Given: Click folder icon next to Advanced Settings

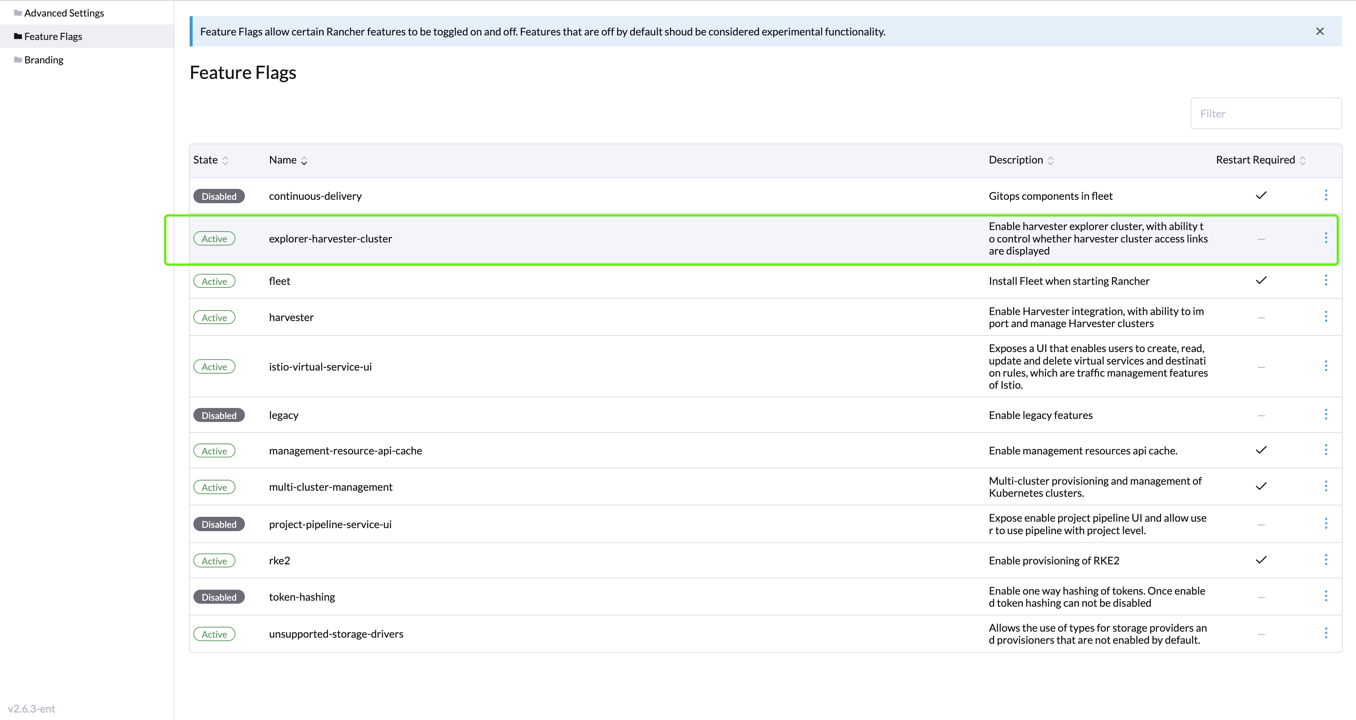Looking at the screenshot, I should [x=17, y=13].
